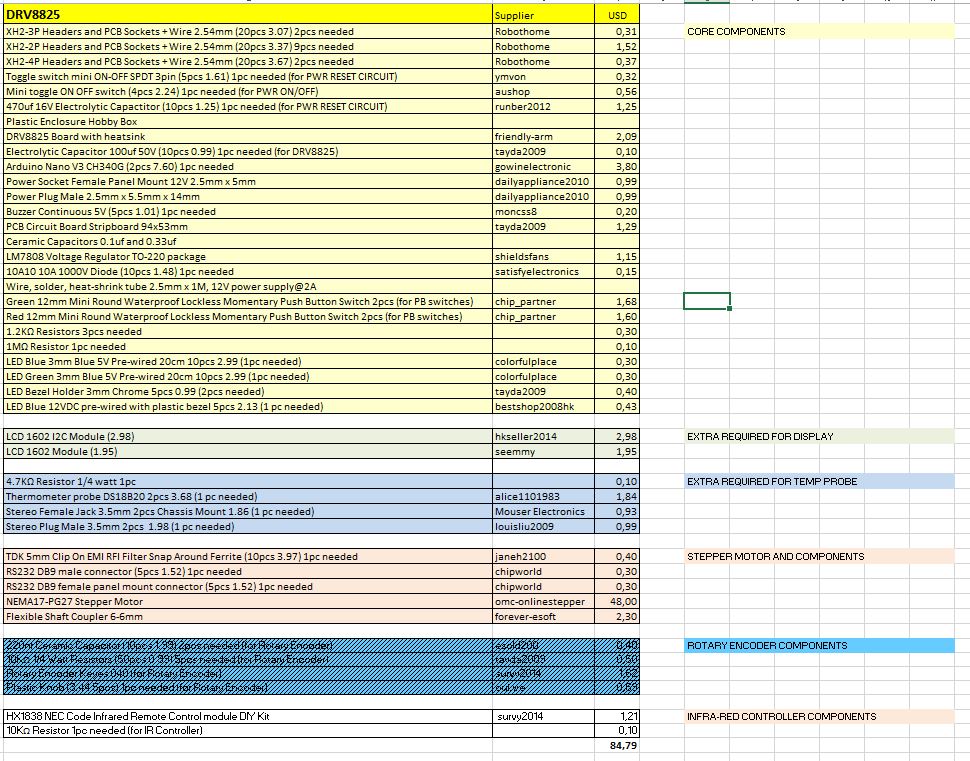Select HX1838 NEC Infrared Remote Control cell
The image size is (970, 761).
[x=248, y=716]
